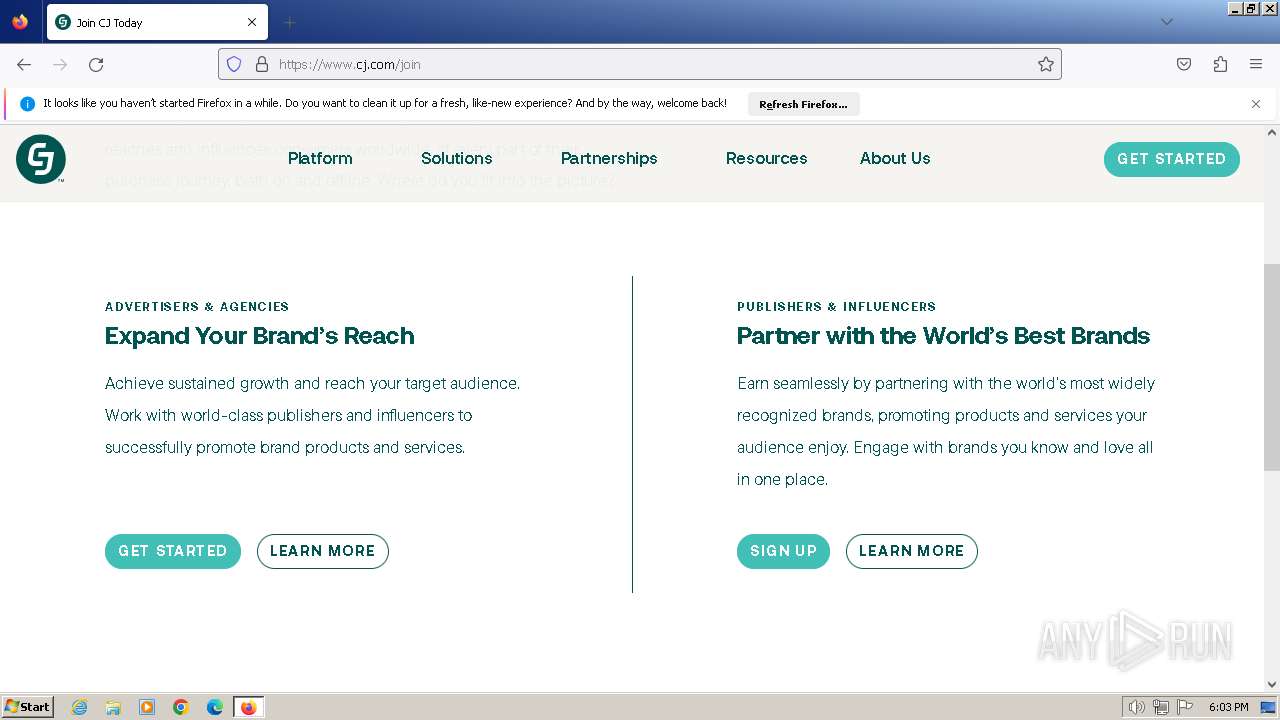Image resolution: width=1280 pixels, height=720 pixels.
Task: Click LEARN MORE under Partner with World's Best Brands
Action: (912, 551)
